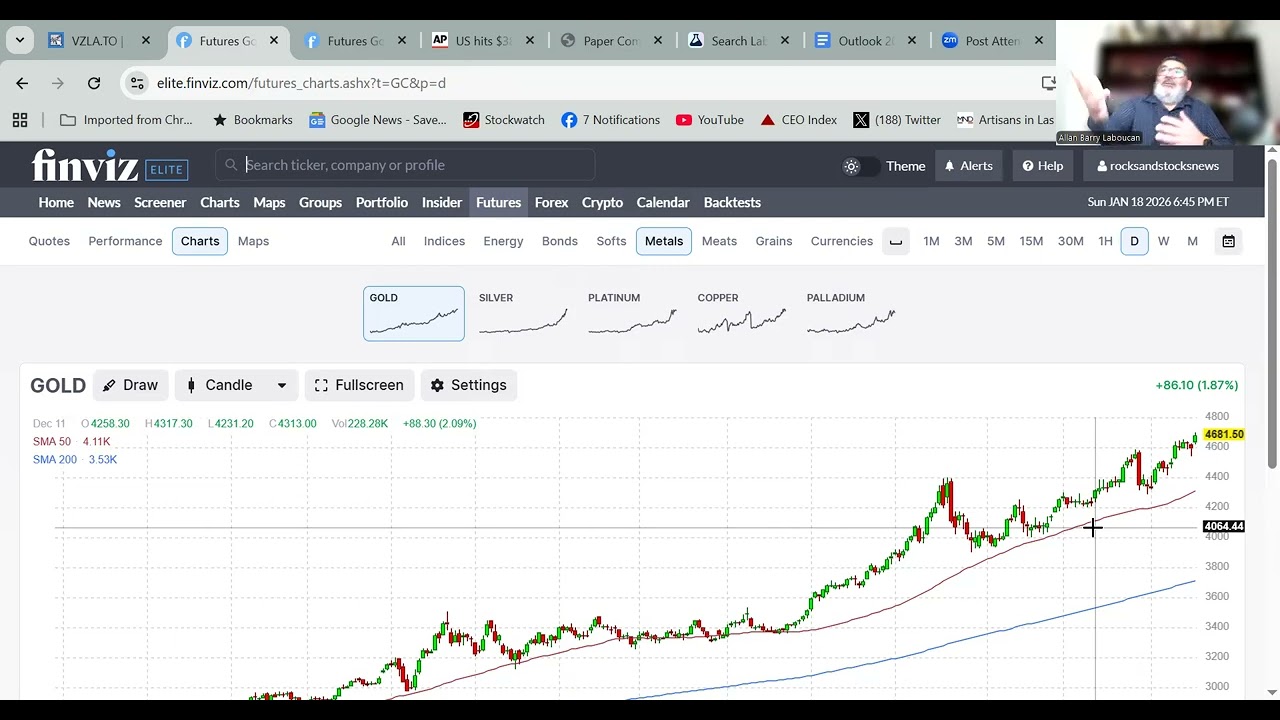The width and height of the screenshot is (1280, 720).
Task: Focus the ticker search field
Action: pos(405,165)
